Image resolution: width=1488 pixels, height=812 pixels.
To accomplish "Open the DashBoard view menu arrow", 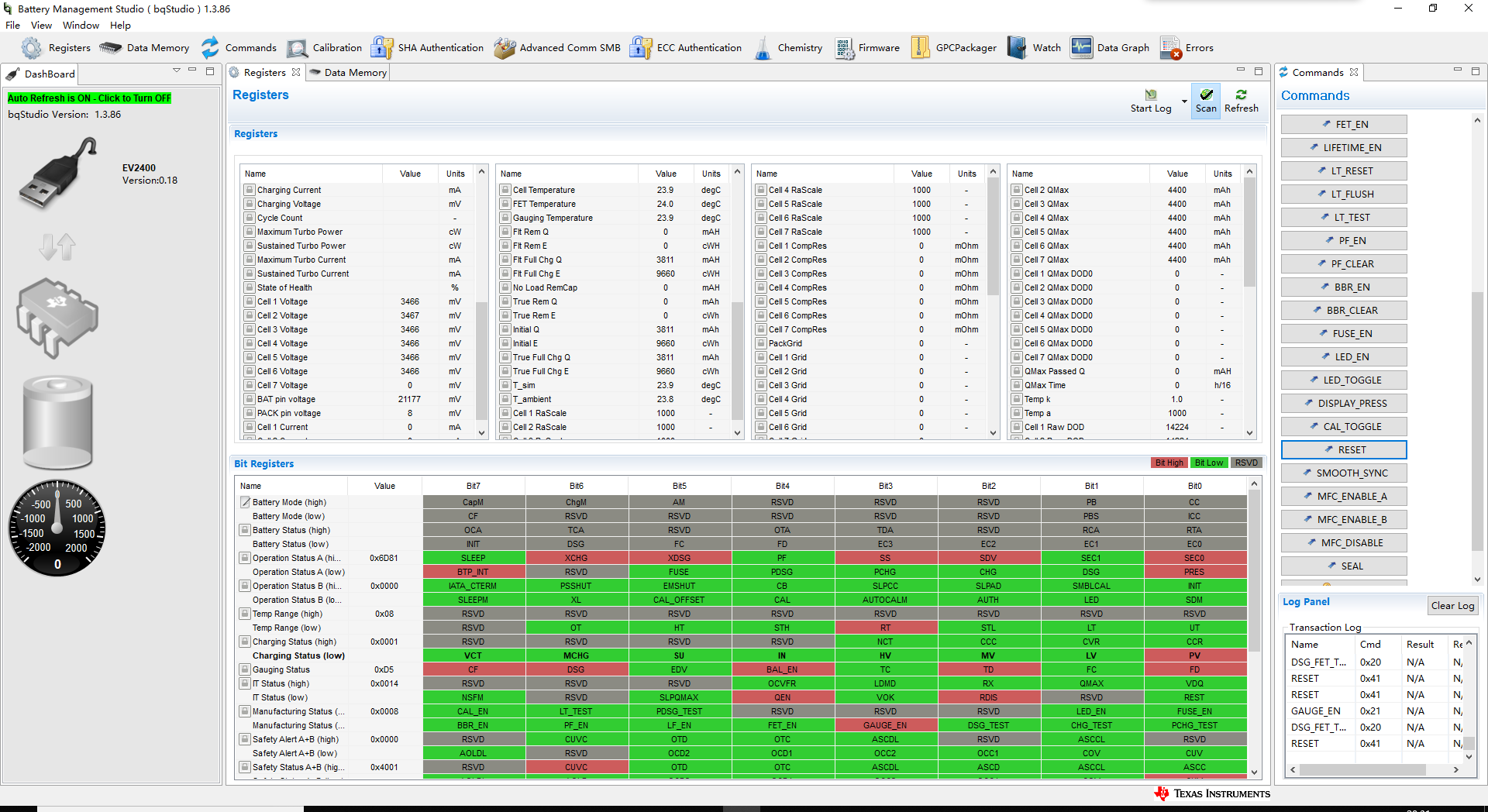I will (177, 71).
